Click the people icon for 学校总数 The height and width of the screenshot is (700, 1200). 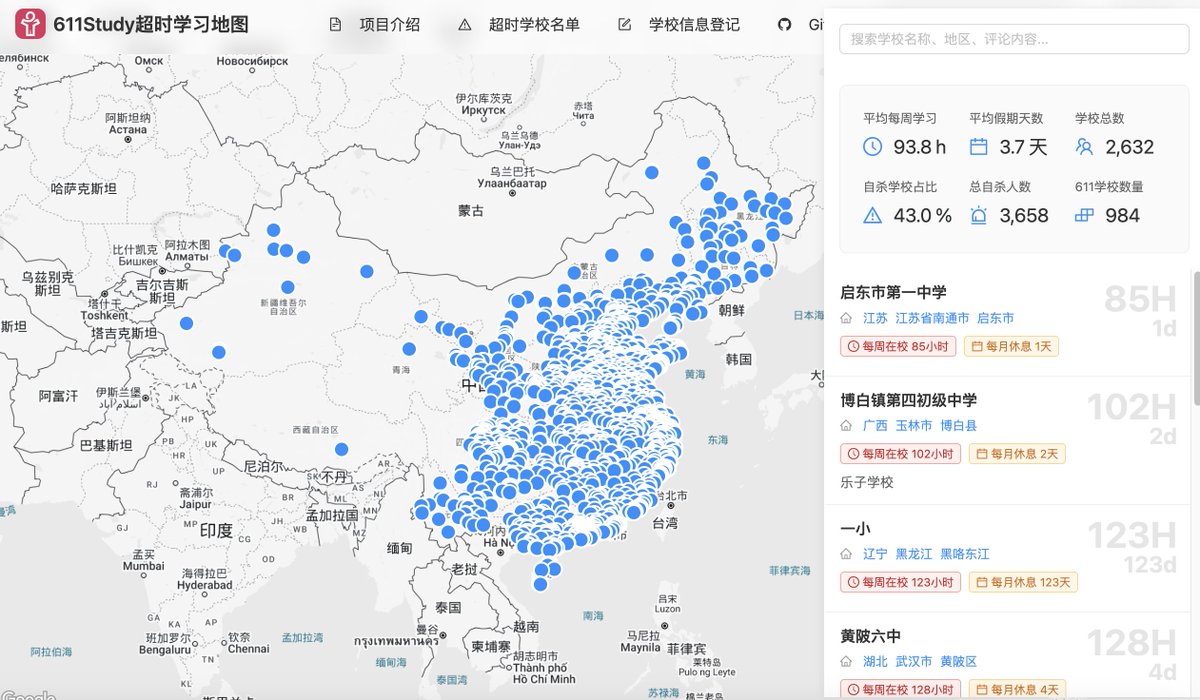coord(1085,147)
